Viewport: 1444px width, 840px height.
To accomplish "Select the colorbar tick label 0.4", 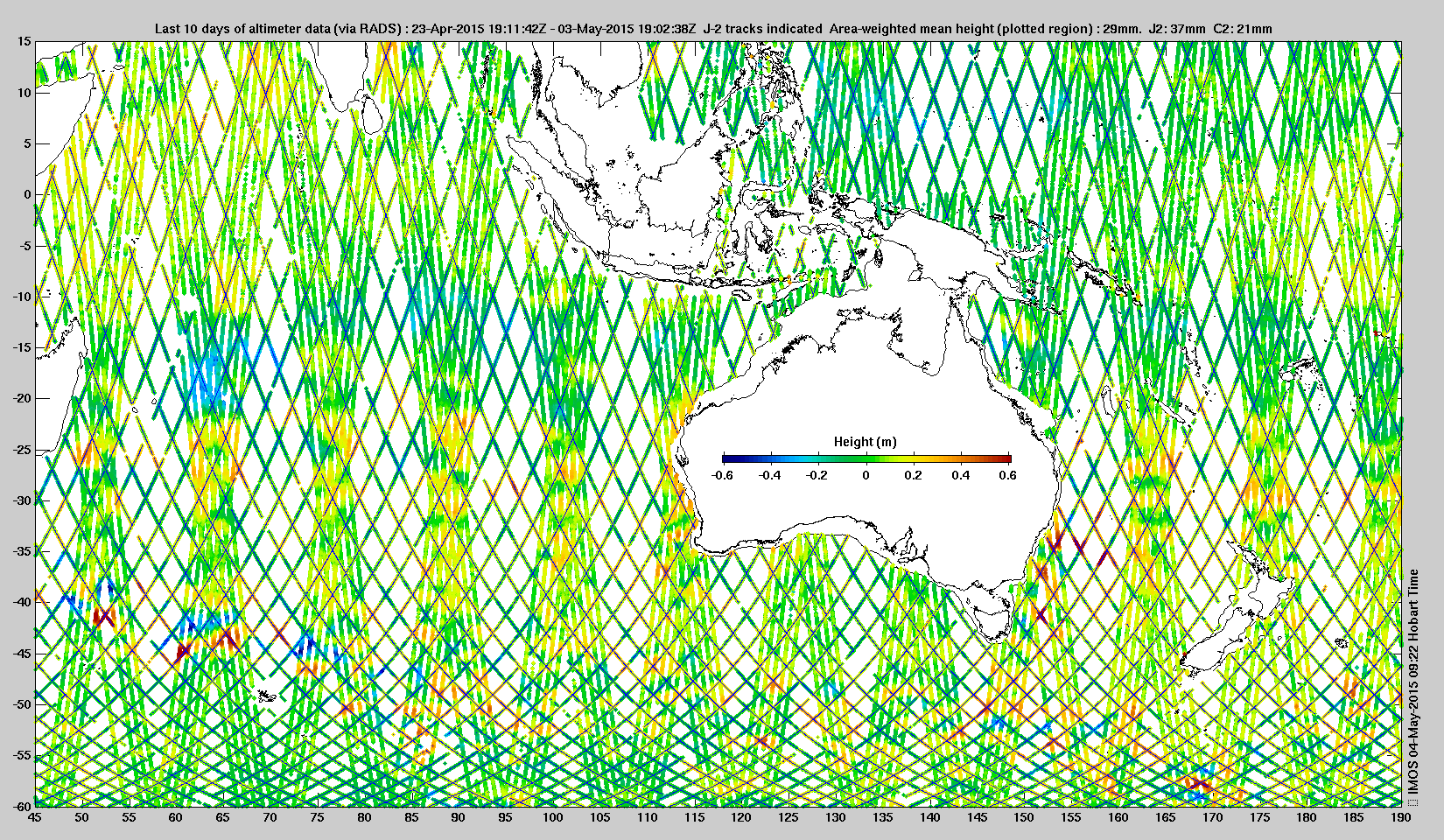I will [x=961, y=475].
